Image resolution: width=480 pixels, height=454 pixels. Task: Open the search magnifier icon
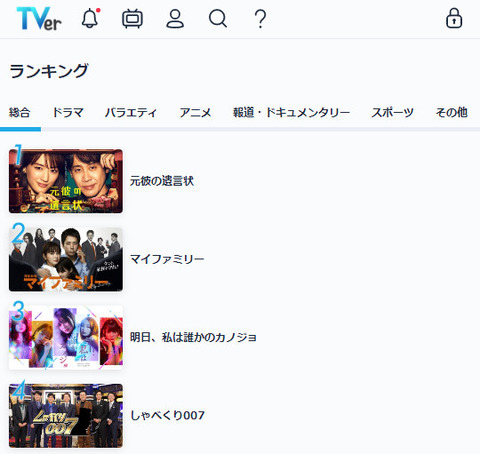click(x=218, y=18)
